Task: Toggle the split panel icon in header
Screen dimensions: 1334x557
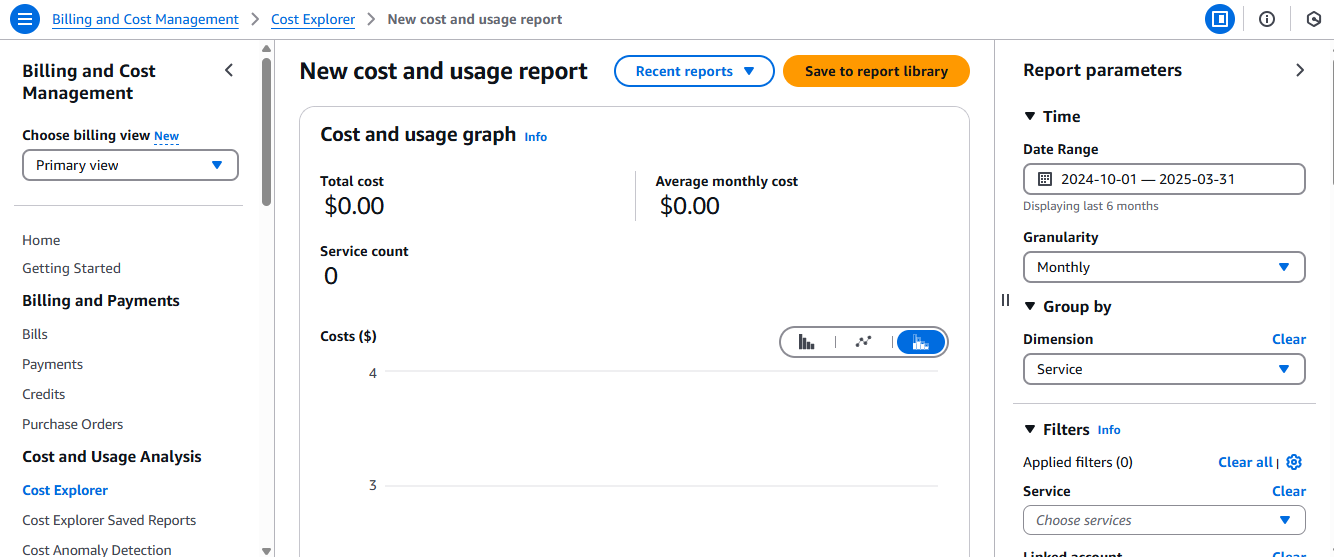Action: click(x=1220, y=19)
